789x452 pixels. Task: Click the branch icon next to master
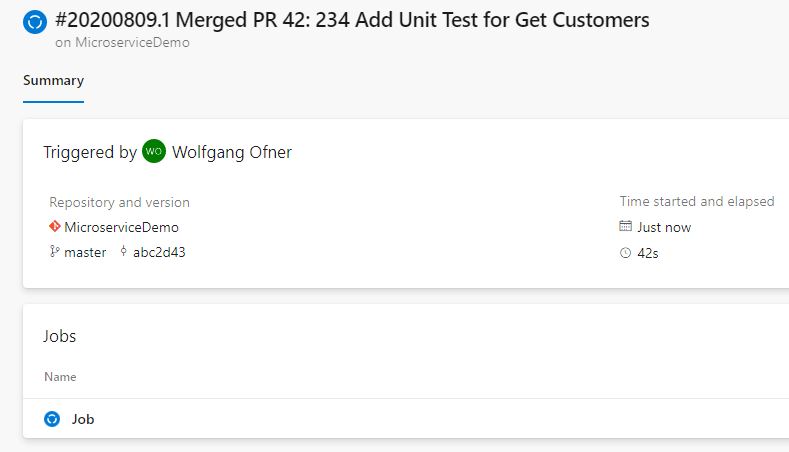click(x=54, y=252)
